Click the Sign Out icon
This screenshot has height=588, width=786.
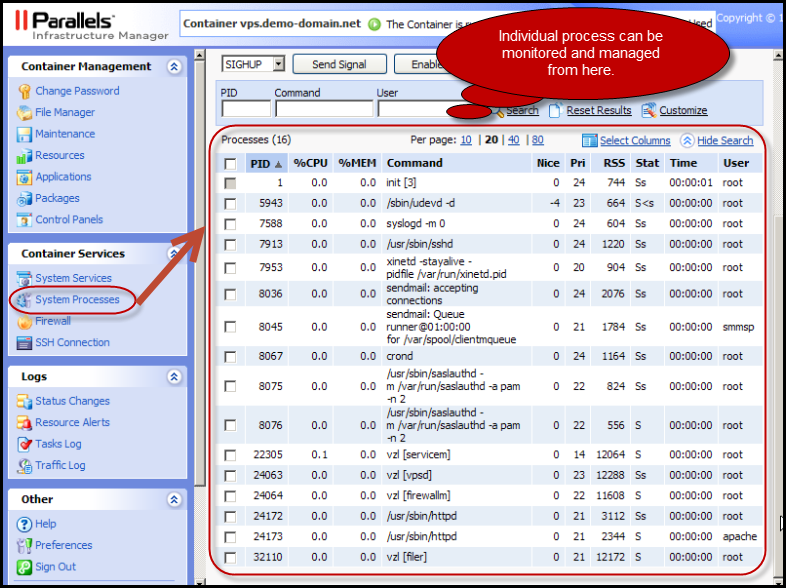point(24,567)
